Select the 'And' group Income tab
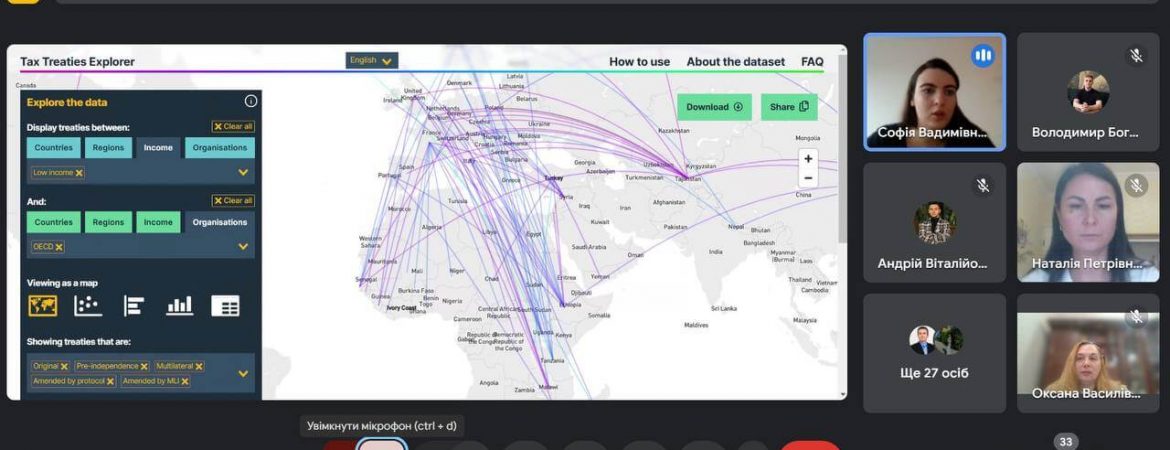Image resolution: width=1170 pixels, height=450 pixels. 158,222
